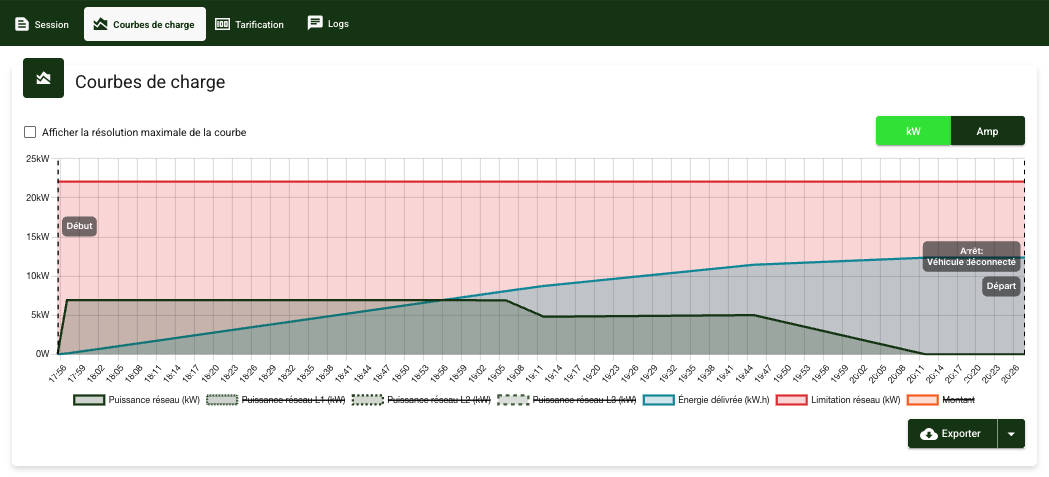Screen dimensions: 1049x477
Task: Go to the Logs tab
Action: 329,23
